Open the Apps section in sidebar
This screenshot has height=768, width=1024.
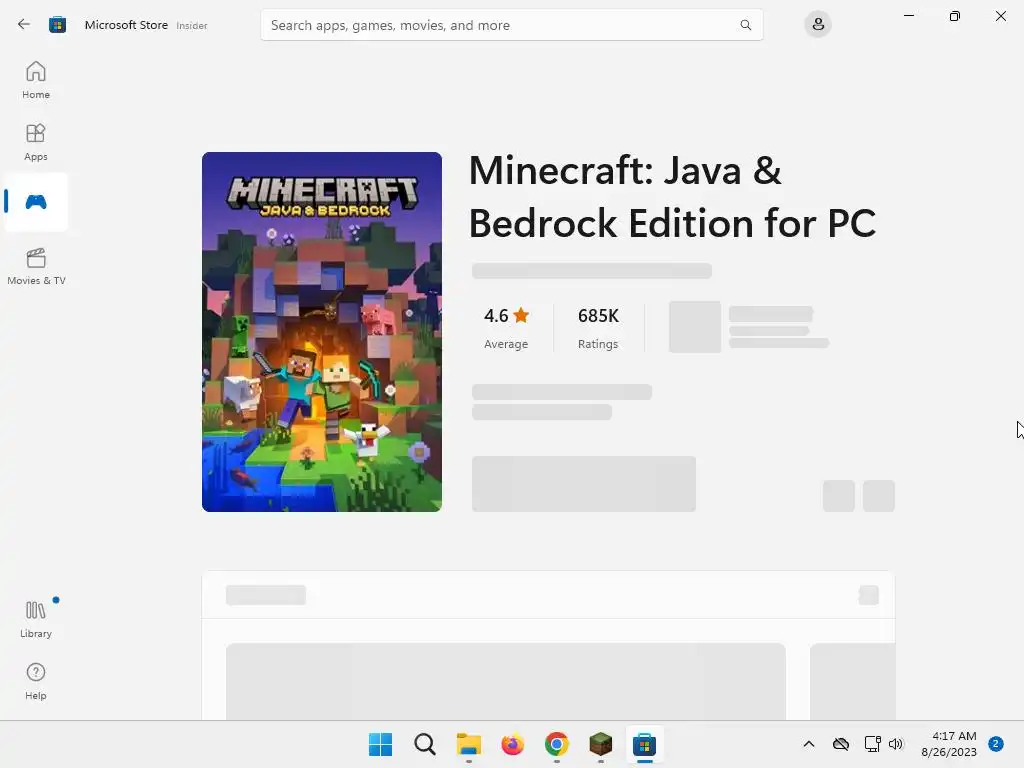pos(36,142)
